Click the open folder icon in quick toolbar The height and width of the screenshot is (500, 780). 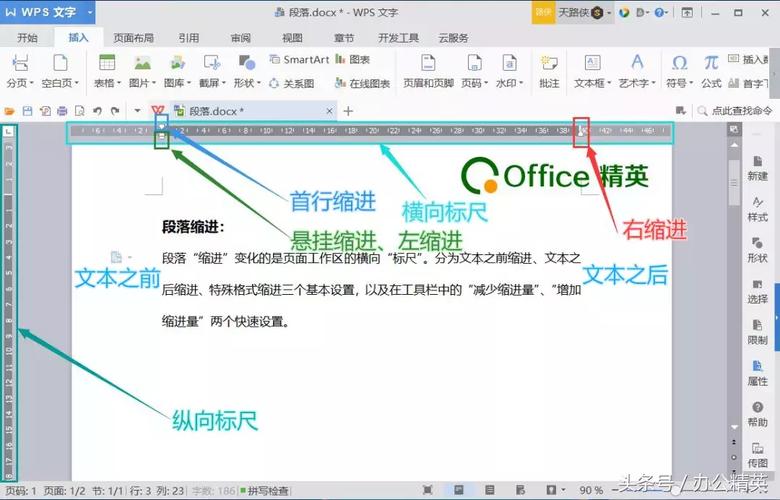(9, 111)
